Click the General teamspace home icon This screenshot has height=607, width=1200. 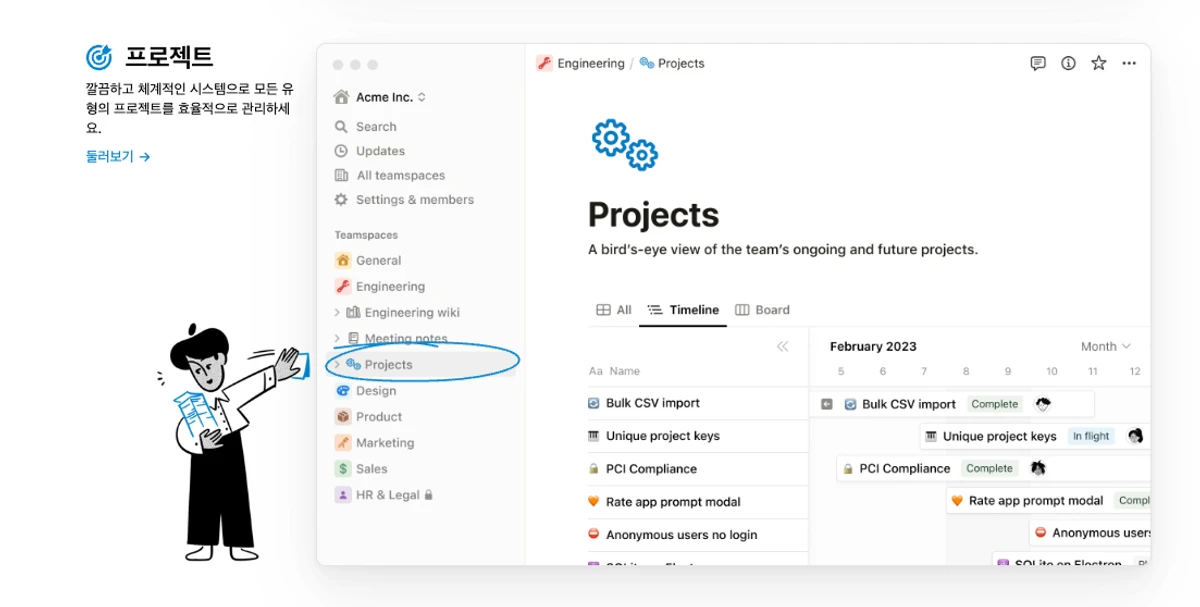tap(343, 260)
